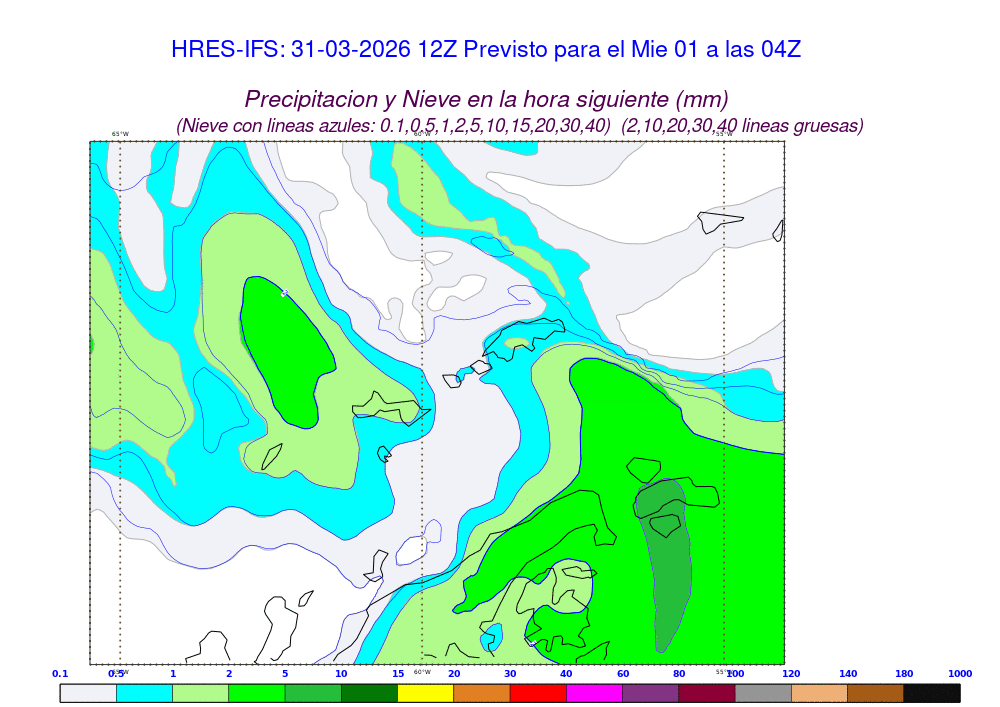Click the "Precipitacion y Nieve" subtitle

point(486,99)
